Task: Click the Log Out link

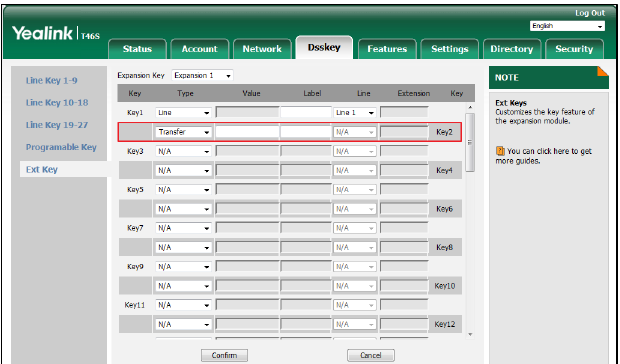Action: (590, 13)
